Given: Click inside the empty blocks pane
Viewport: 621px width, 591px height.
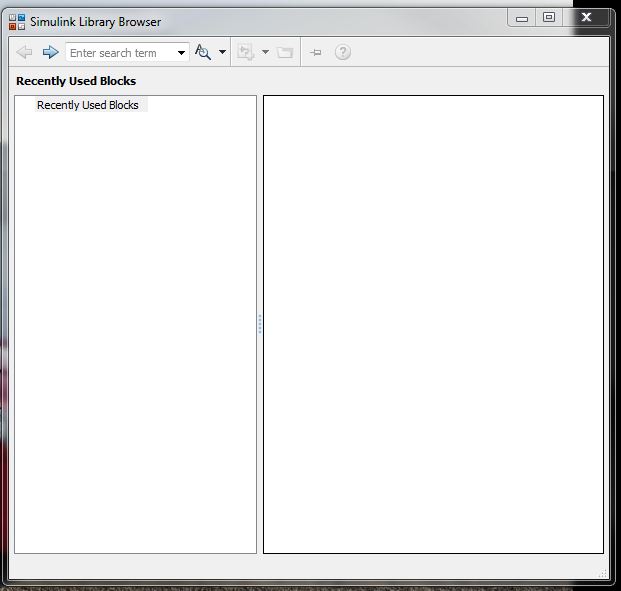Looking at the screenshot, I should coord(433,324).
